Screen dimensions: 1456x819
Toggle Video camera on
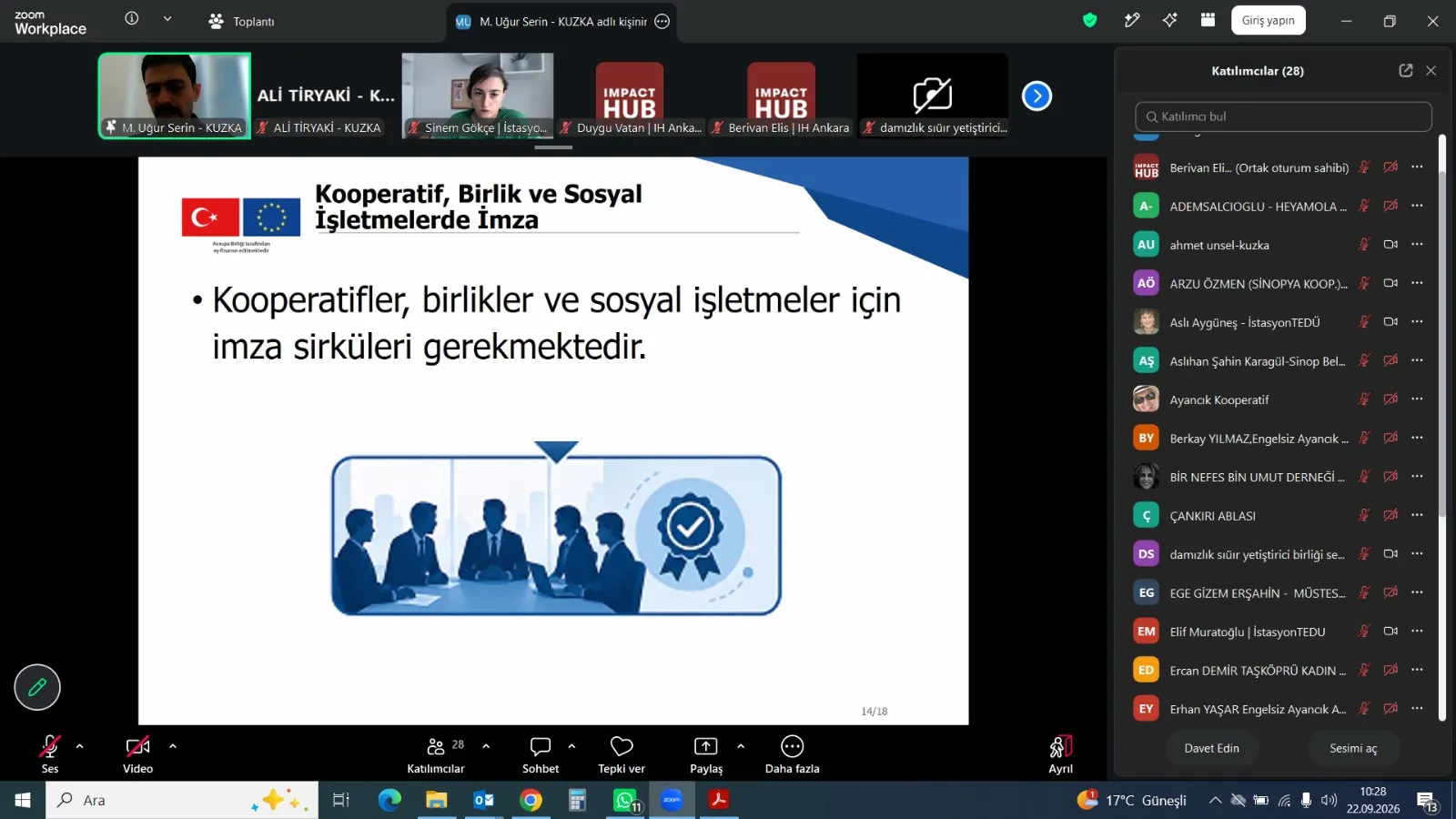pyautogui.click(x=137, y=746)
